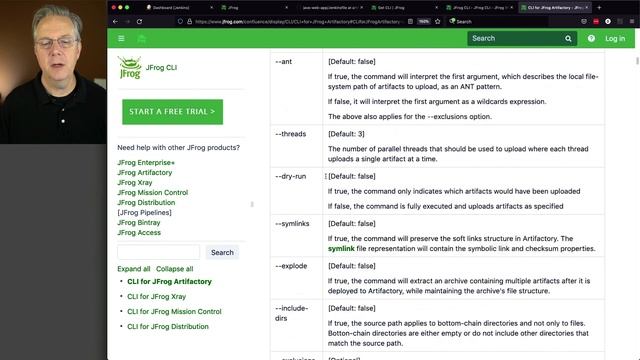640x360 pixels.
Task: Open the hamburger menu in green header
Action: point(121,38)
